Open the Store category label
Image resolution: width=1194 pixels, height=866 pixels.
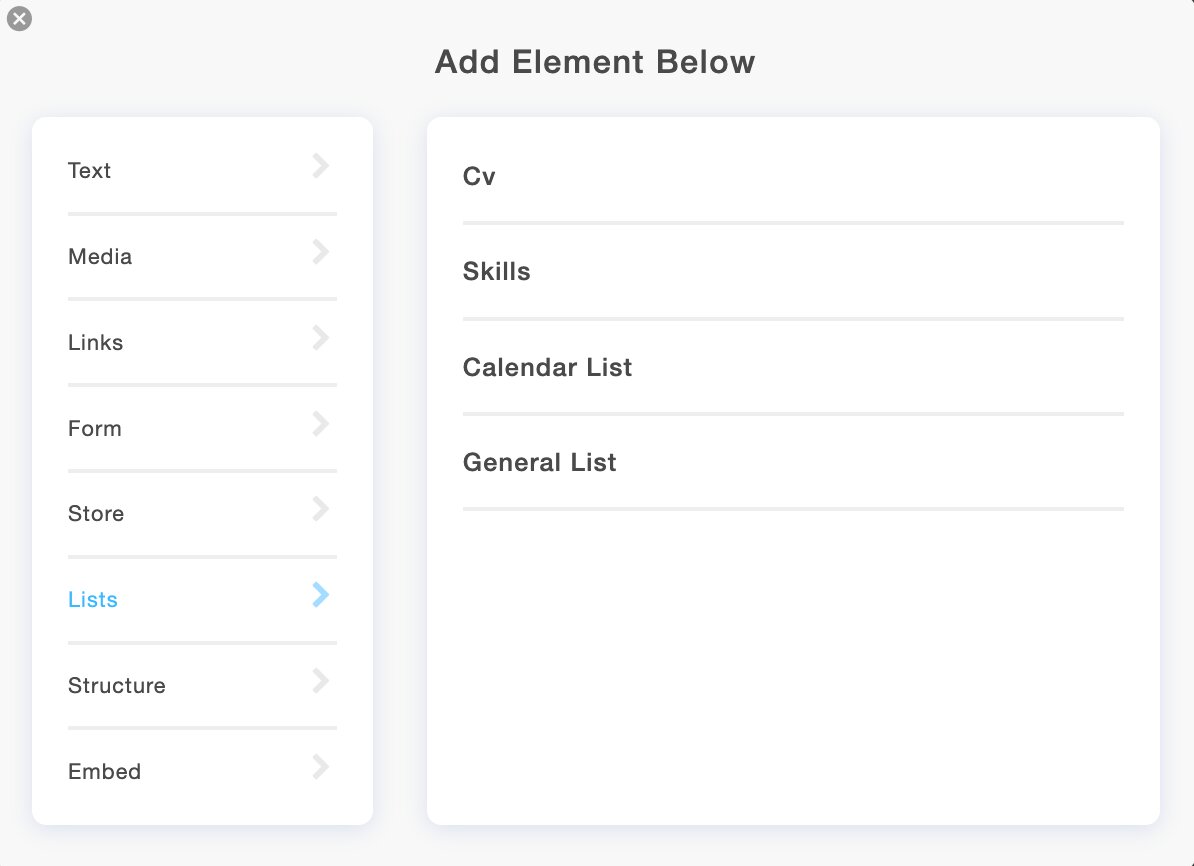coord(96,514)
